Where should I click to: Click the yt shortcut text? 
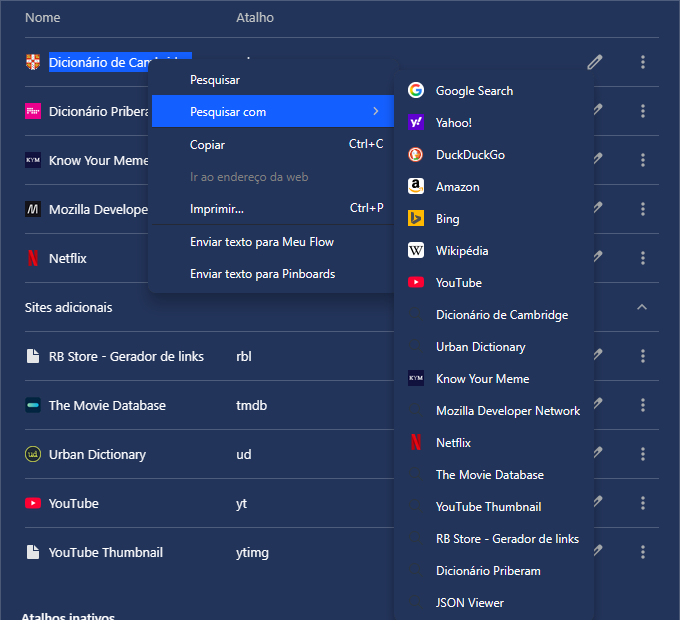point(242,503)
